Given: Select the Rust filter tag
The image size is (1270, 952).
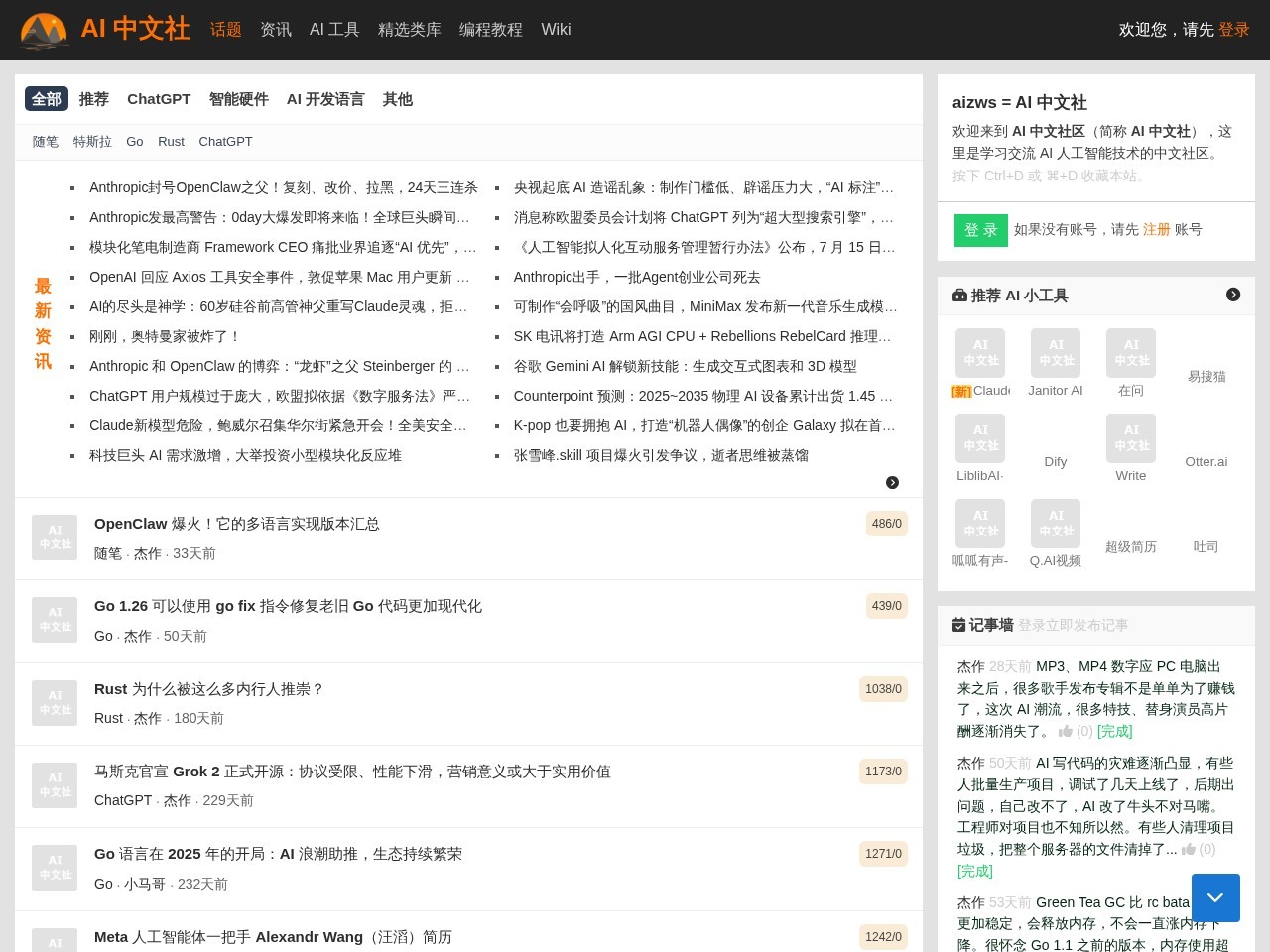Looking at the screenshot, I should pos(171,142).
